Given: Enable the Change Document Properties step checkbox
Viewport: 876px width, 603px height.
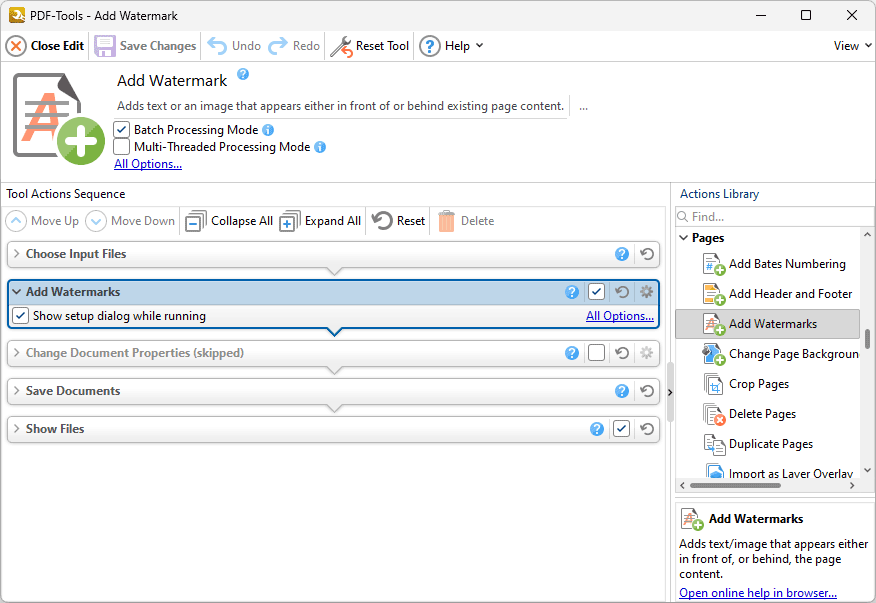Looking at the screenshot, I should click(x=597, y=353).
